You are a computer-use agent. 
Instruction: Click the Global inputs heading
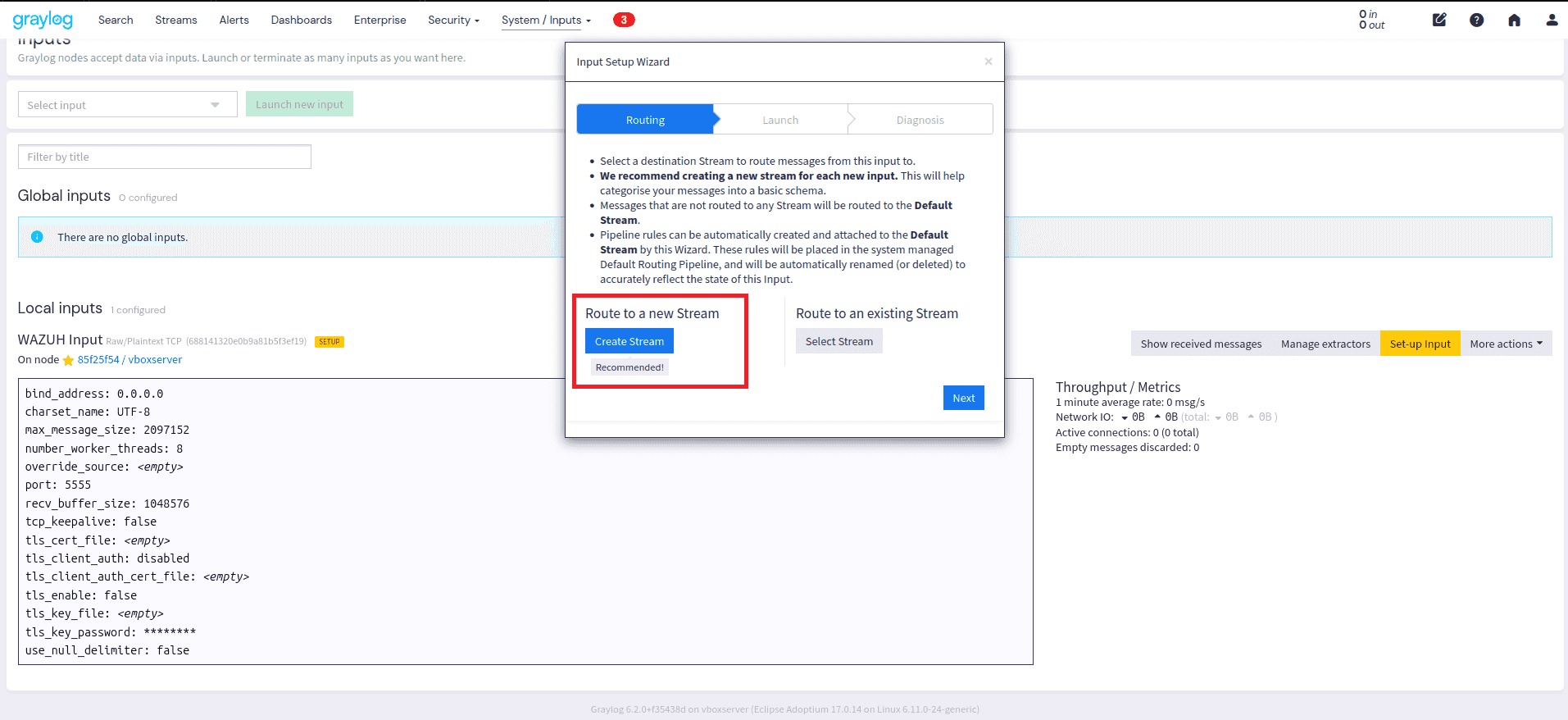tap(64, 195)
